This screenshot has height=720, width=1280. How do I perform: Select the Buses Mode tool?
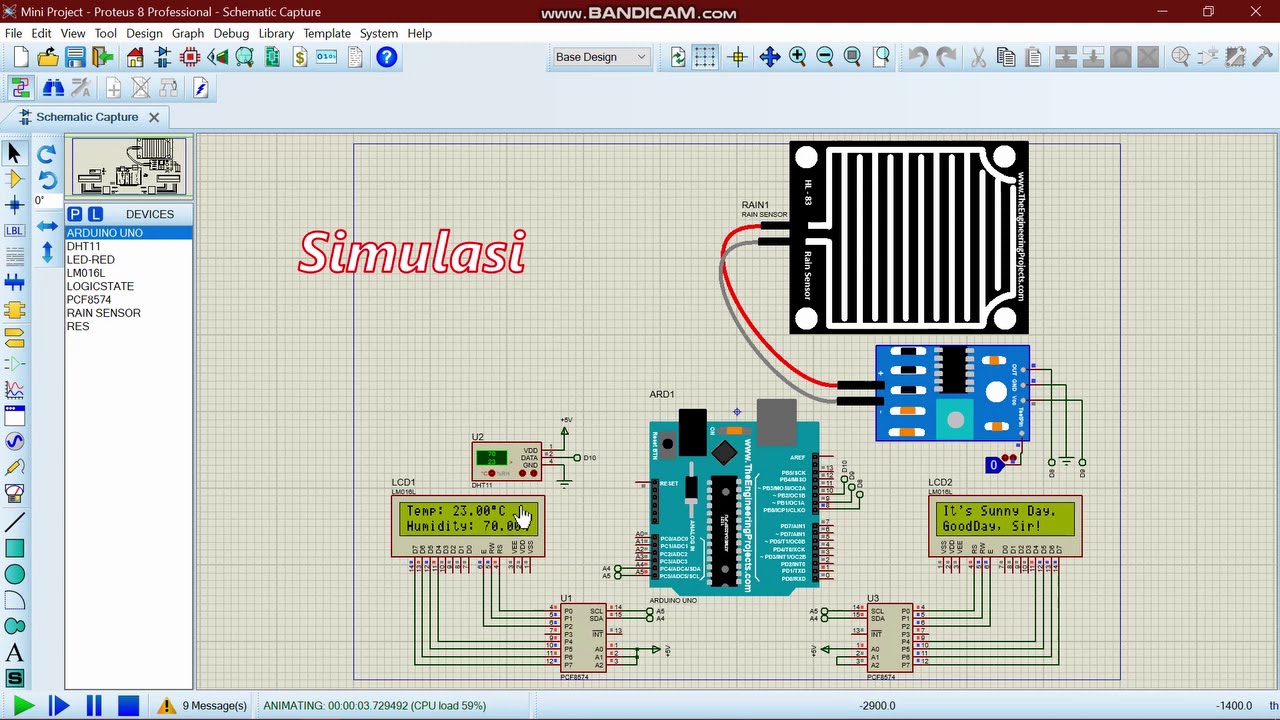[x=14, y=283]
